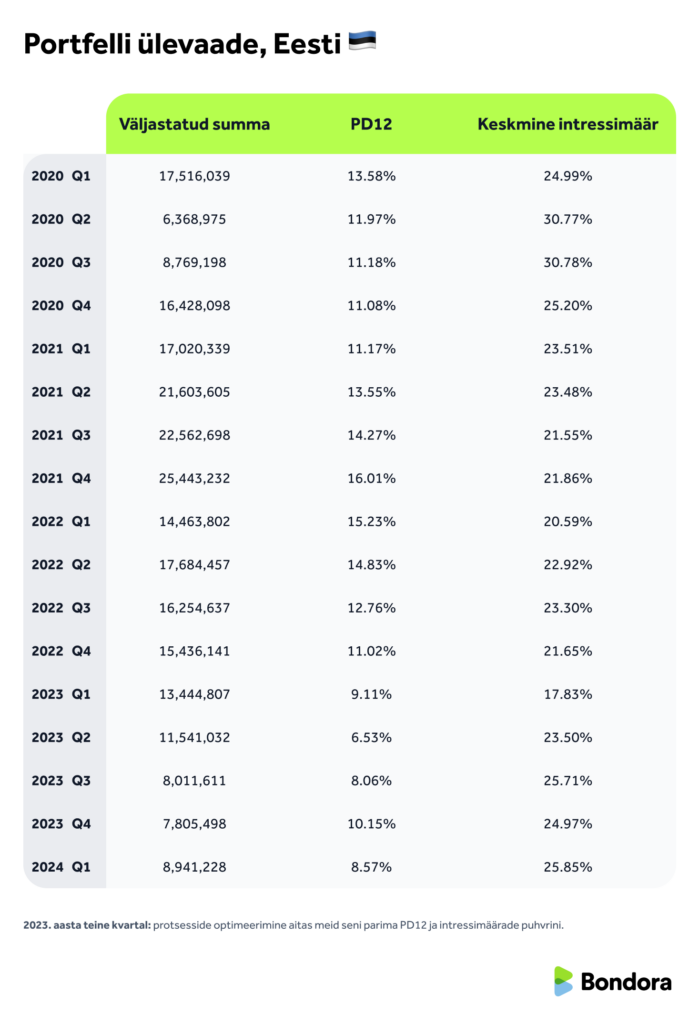
Task: Click the 30.78% interest rate cell
Action: point(567,262)
